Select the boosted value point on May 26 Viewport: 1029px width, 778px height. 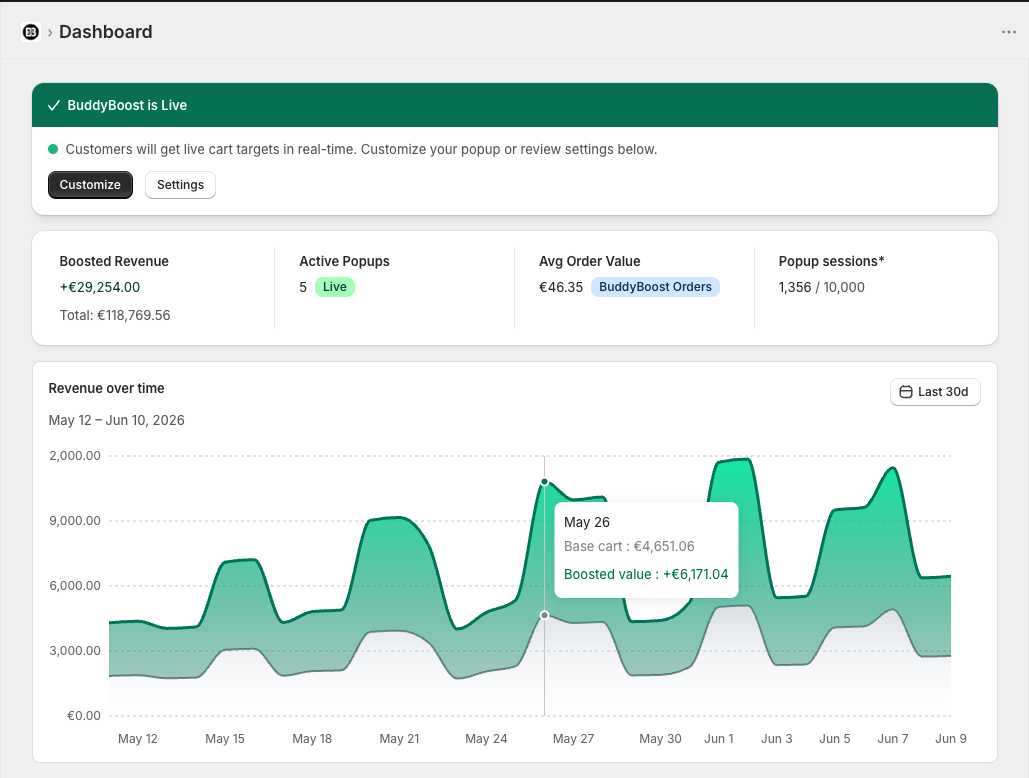click(x=545, y=482)
